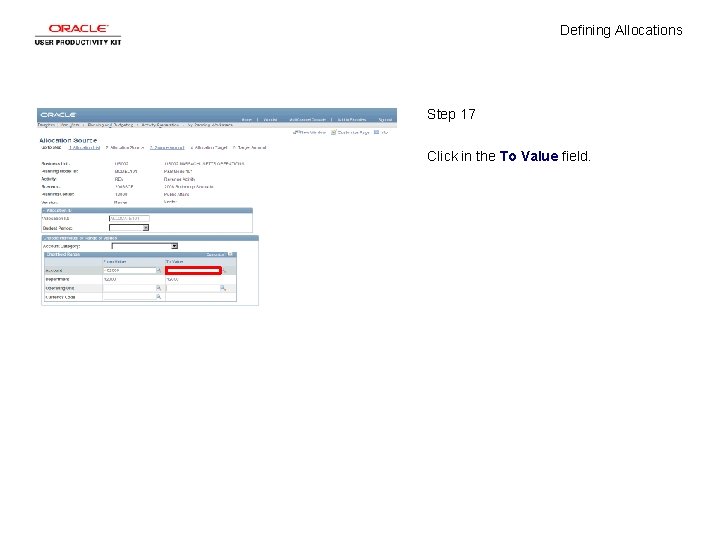
Task: Open the lookup for Currency Code
Action: click(x=158, y=297)
